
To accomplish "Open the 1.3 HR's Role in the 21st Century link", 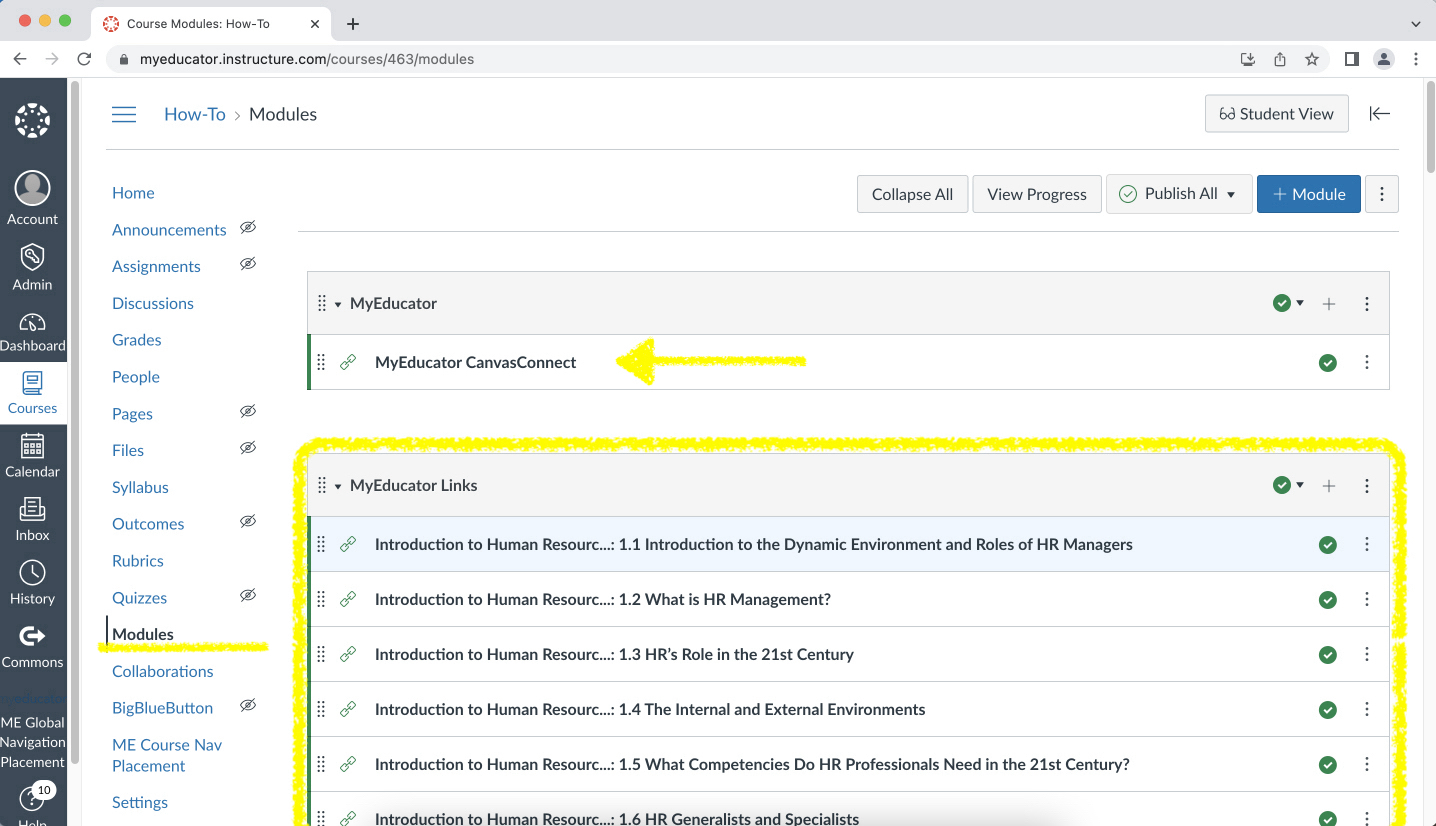I will [614, 654].
